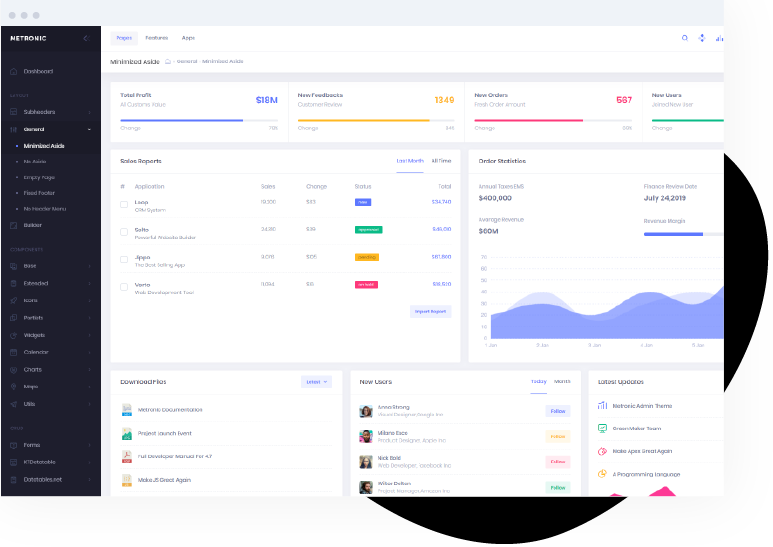This screenshot has height=547, width=773.
Task: Click Anna Strong's avatar in New Users
Action: pos(366,411)
